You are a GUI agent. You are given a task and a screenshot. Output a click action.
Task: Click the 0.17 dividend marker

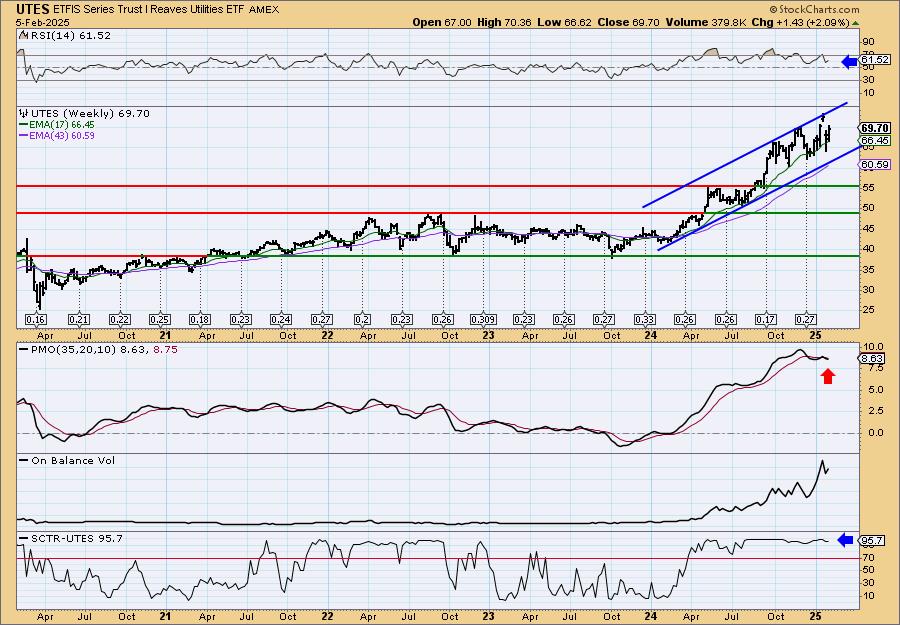click(x=766, y=320)
